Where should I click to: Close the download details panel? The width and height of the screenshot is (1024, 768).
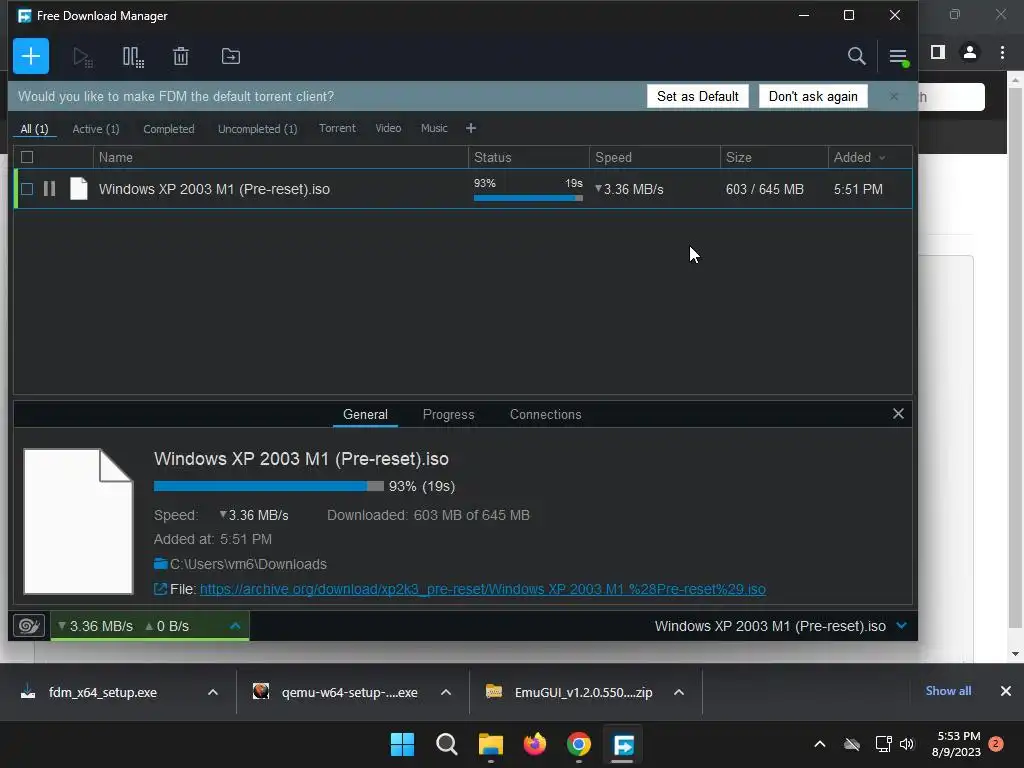[x=898, y=413]
